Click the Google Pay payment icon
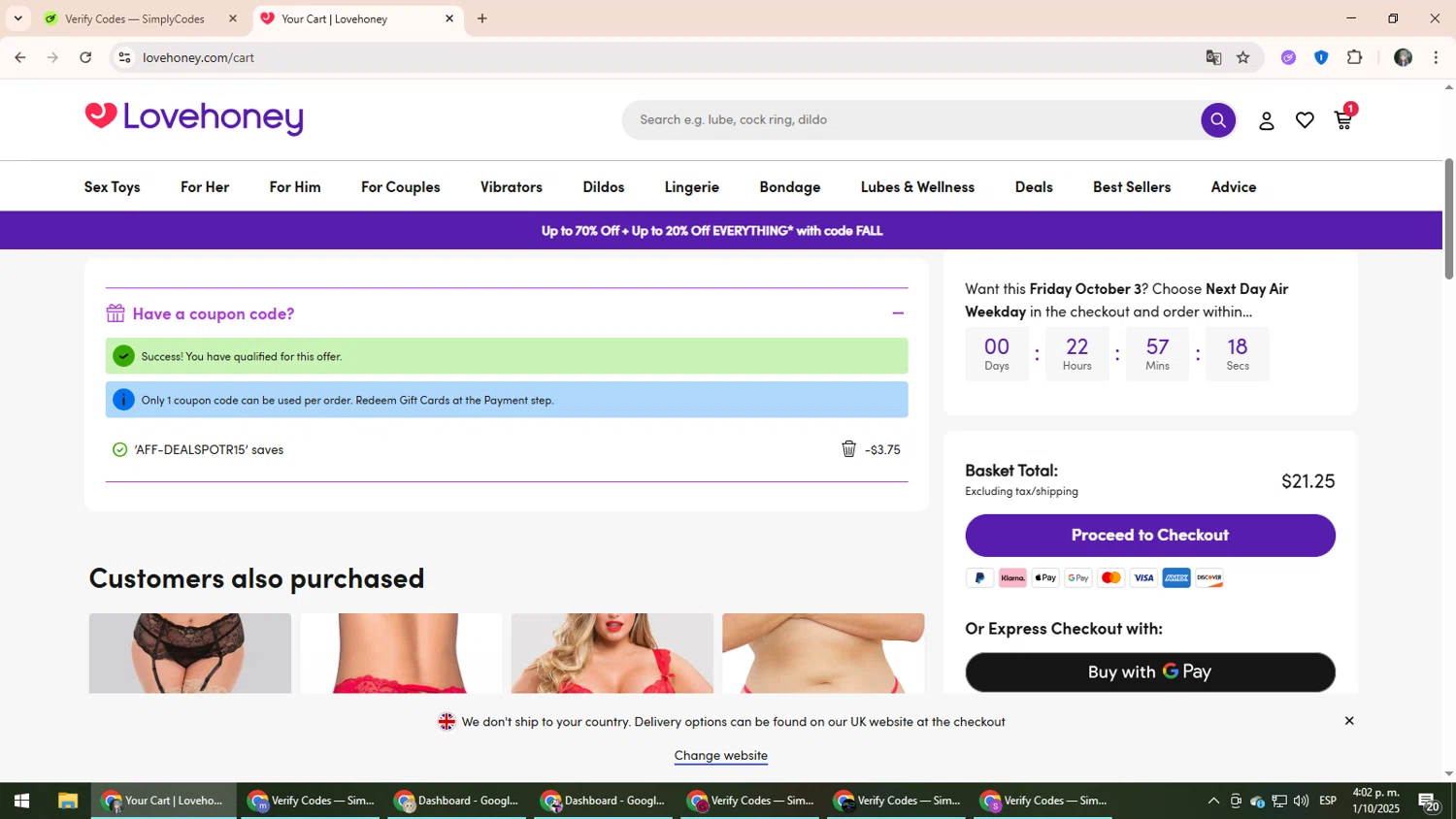The width and height of the screenshot is (1456, 819). 1078,578
